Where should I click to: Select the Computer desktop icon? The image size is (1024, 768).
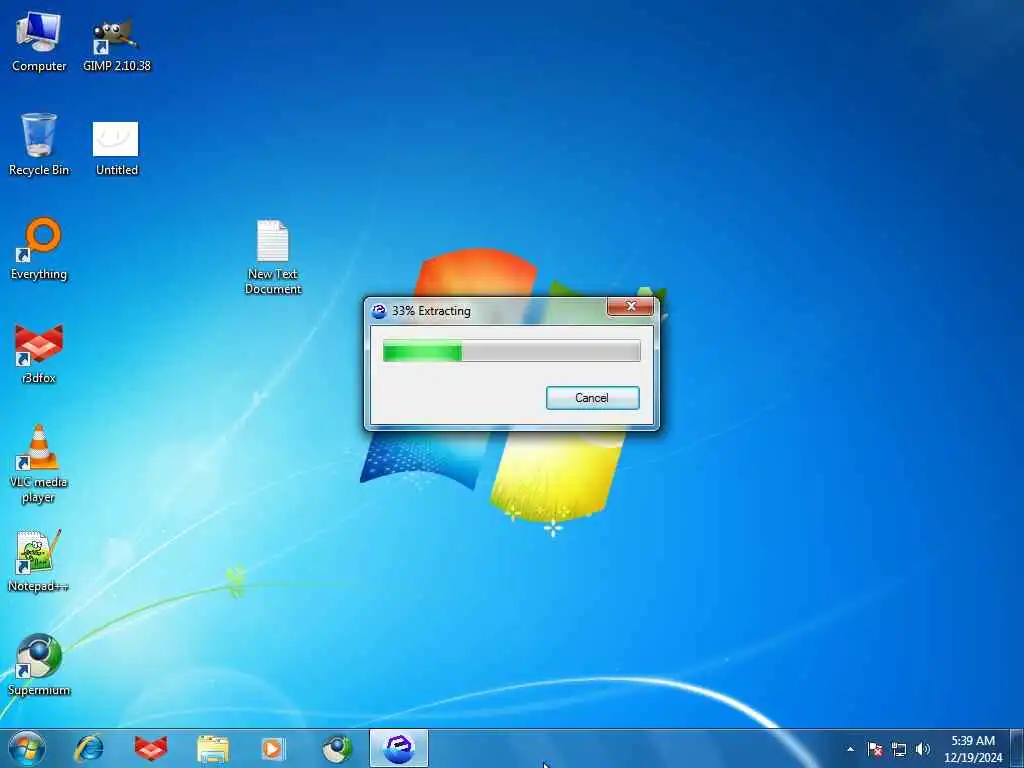click(39, 40)
